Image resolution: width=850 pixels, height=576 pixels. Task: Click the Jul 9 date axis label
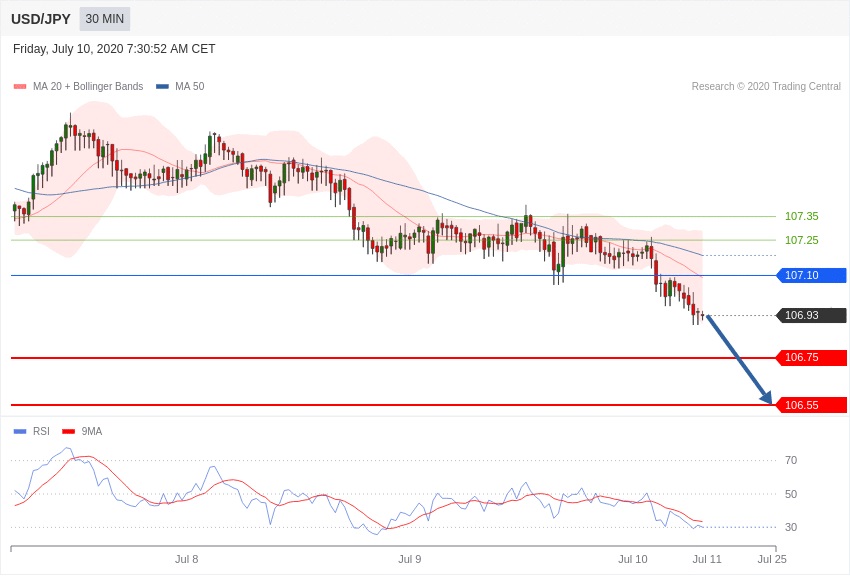click(x=409, y=559)
